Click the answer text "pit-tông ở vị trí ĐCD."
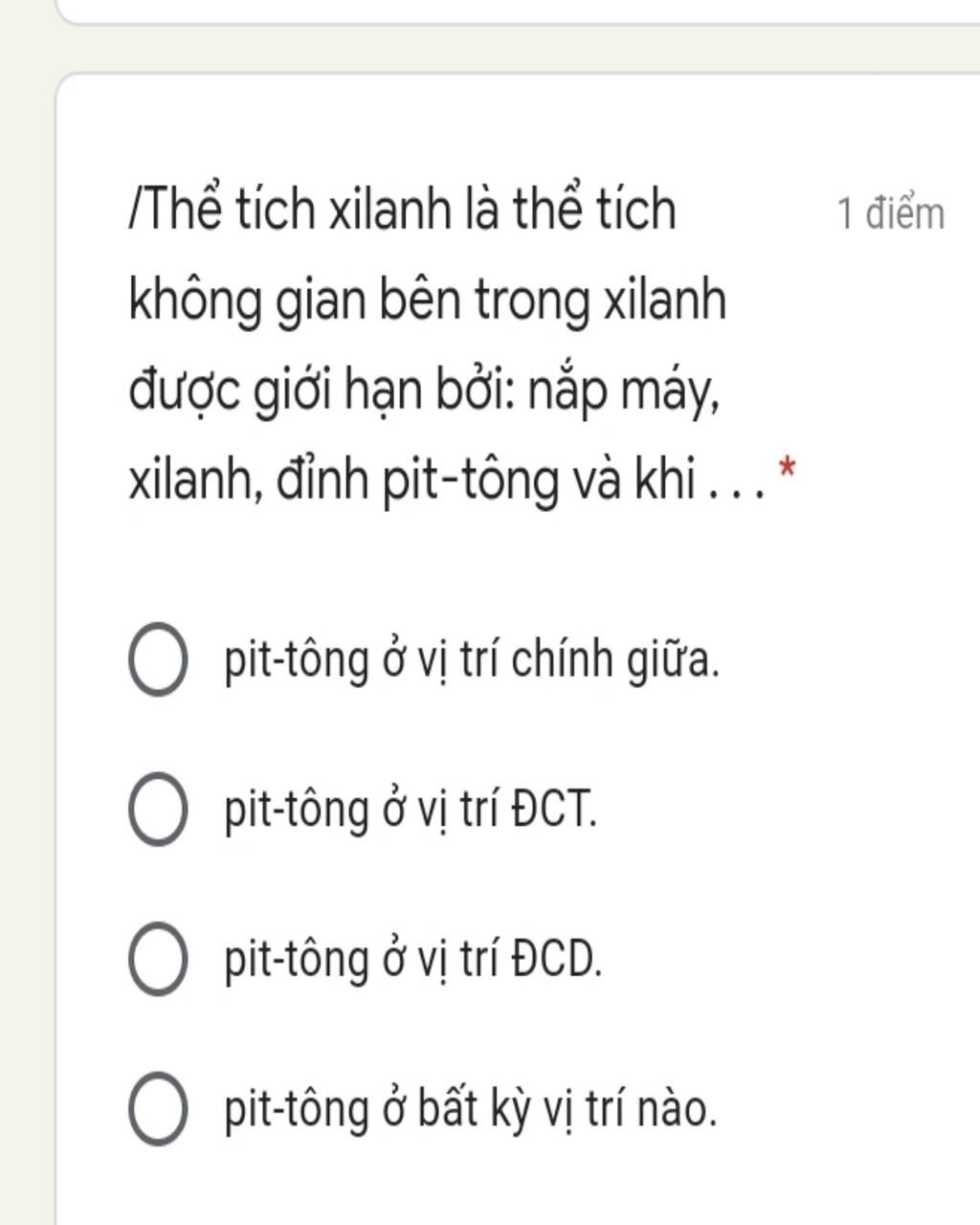980x1225 pixels. coord(412,959)
